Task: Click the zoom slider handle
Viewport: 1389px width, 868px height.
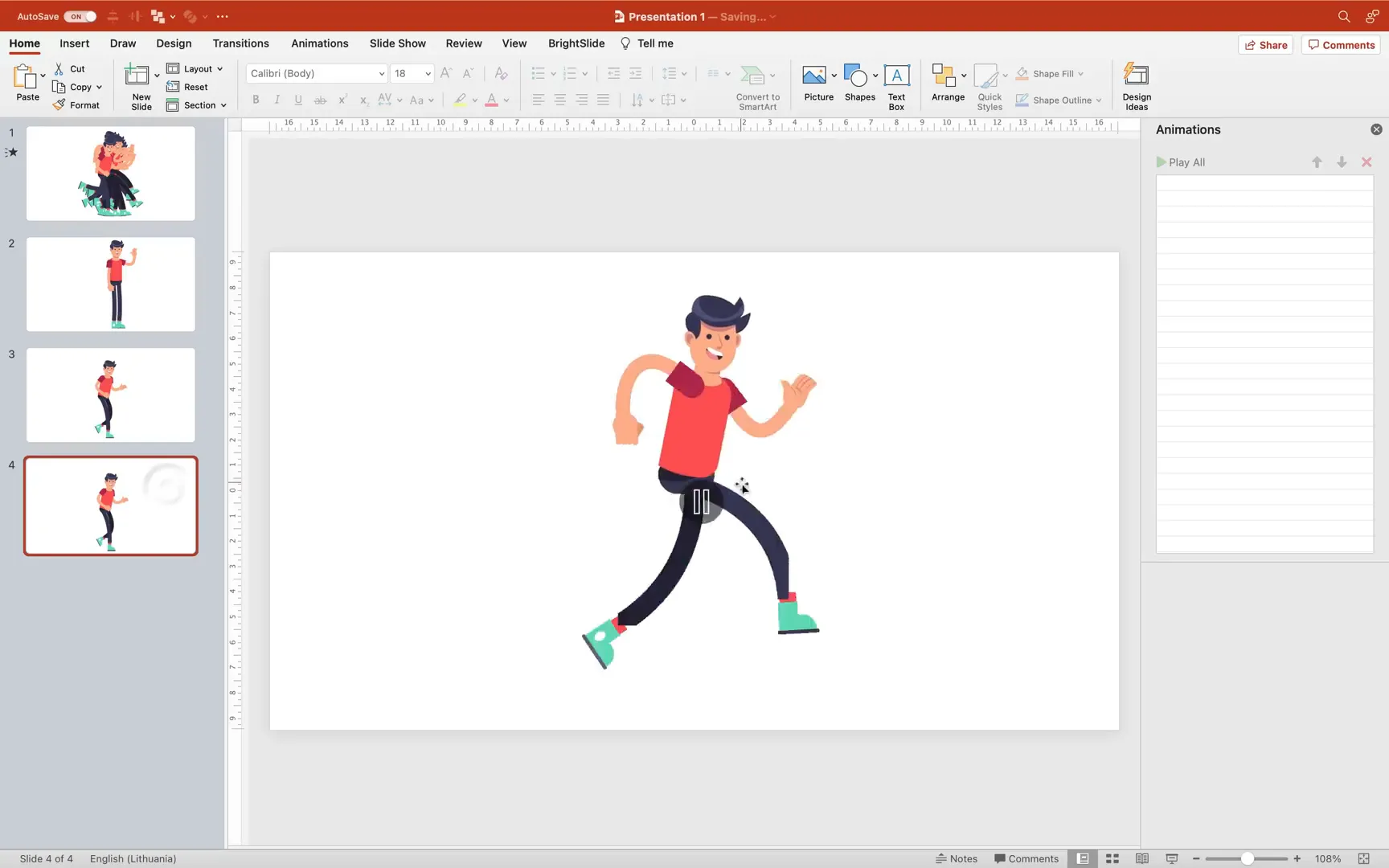Action: pyautogui.click(x=1247, y=858)
